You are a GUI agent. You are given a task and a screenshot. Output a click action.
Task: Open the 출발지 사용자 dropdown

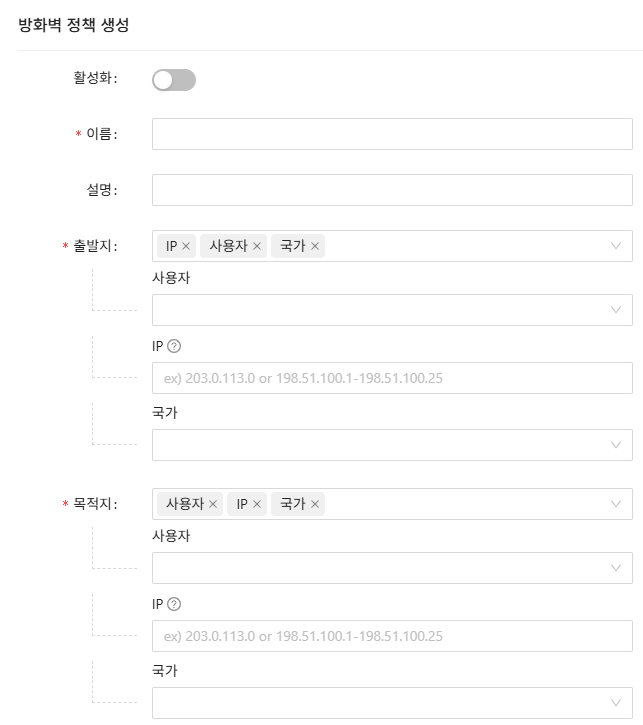pos(391,310)
